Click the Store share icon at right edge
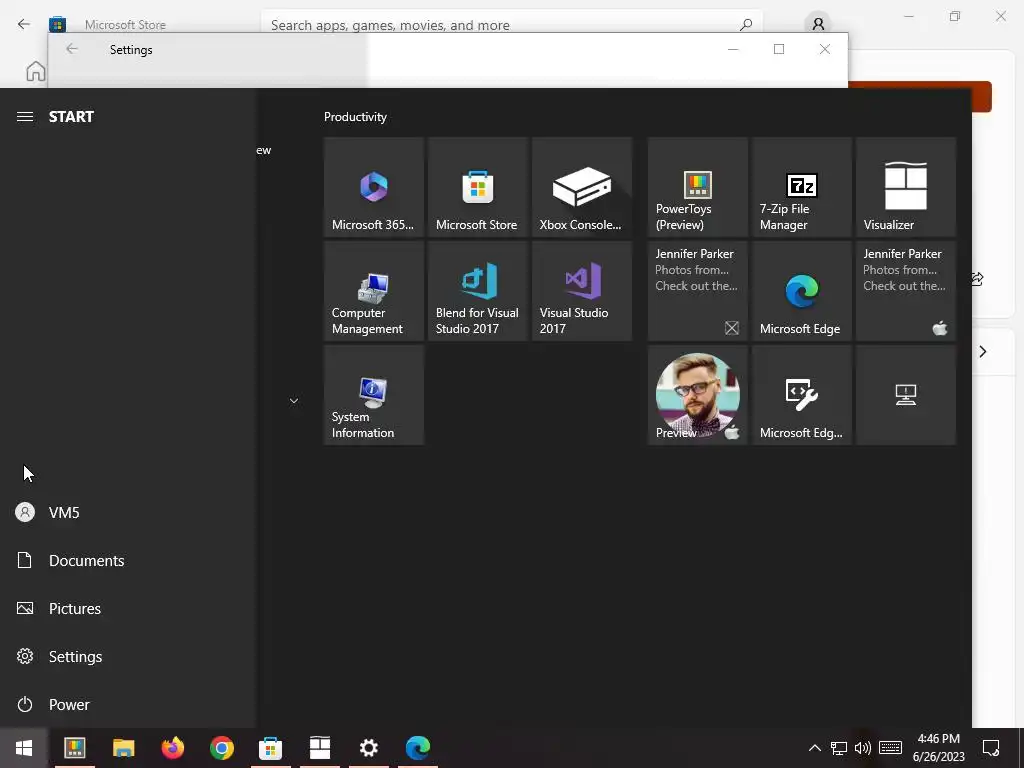 [x=978, y=279]
